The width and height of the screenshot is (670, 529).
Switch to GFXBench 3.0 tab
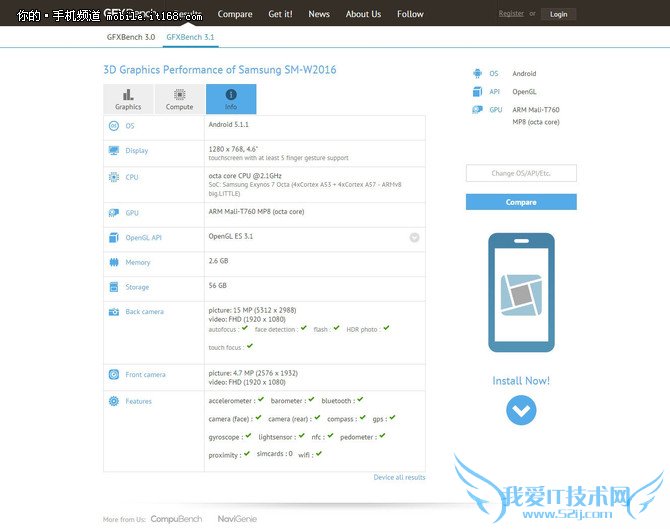tap(131, 37)
